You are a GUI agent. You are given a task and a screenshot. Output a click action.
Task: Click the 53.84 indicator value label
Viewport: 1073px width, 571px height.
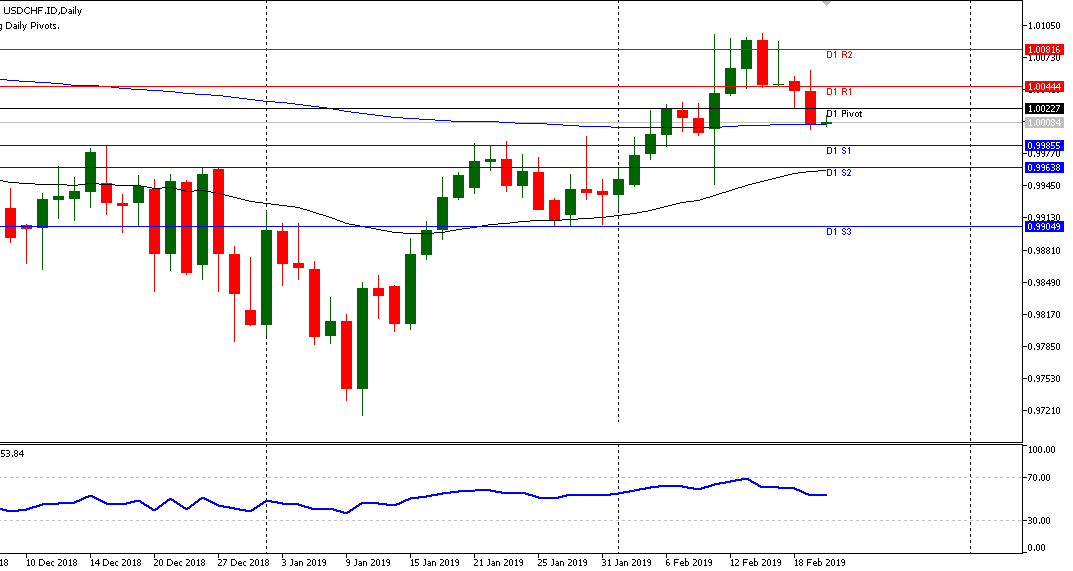tap(12, 453)
